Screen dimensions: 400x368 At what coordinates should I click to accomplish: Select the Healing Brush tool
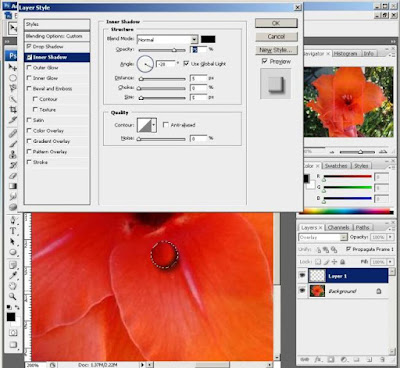pyautogui.click(x=13, y=134)
